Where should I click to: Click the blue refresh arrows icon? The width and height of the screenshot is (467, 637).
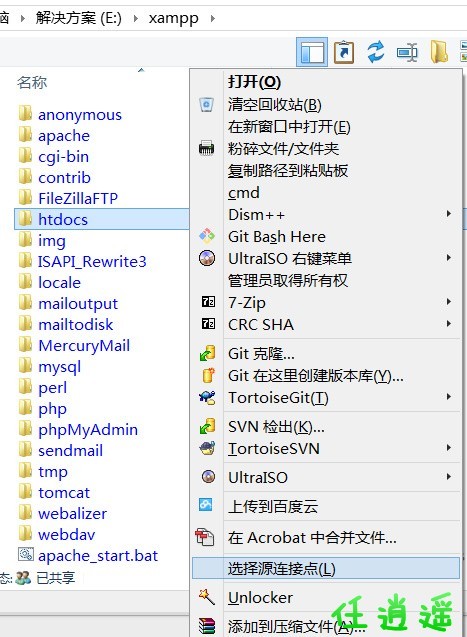[376, 52]
